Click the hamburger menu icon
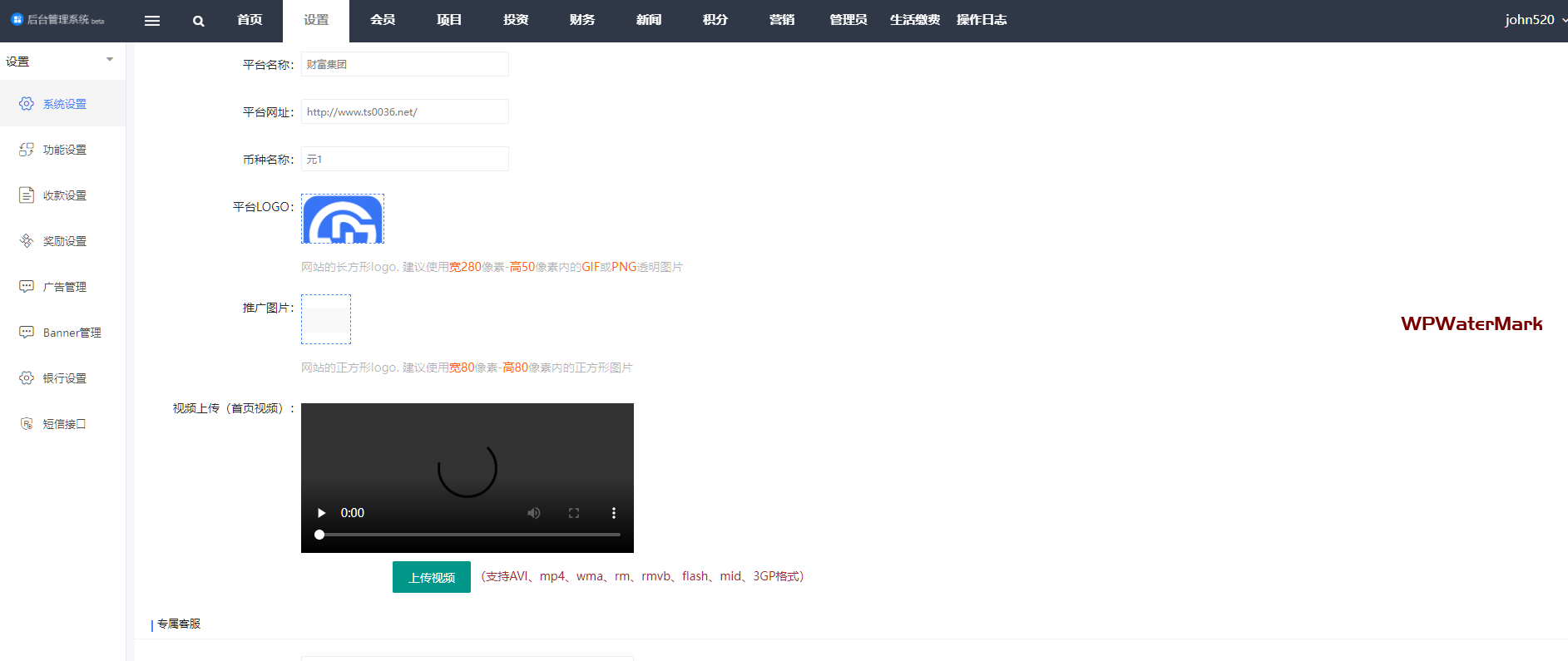This screenshot has height=661, width=1568. [151, 21]
